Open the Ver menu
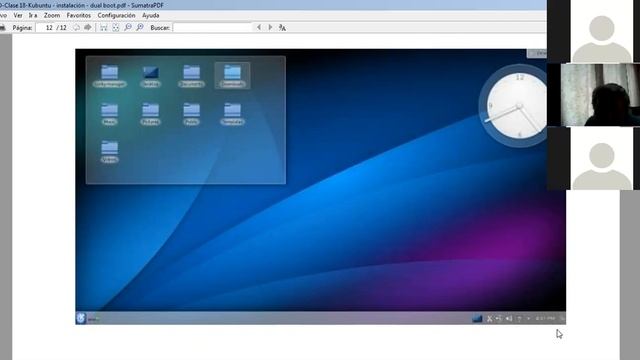This screenshot has height=360, width=640. (18, 15)
